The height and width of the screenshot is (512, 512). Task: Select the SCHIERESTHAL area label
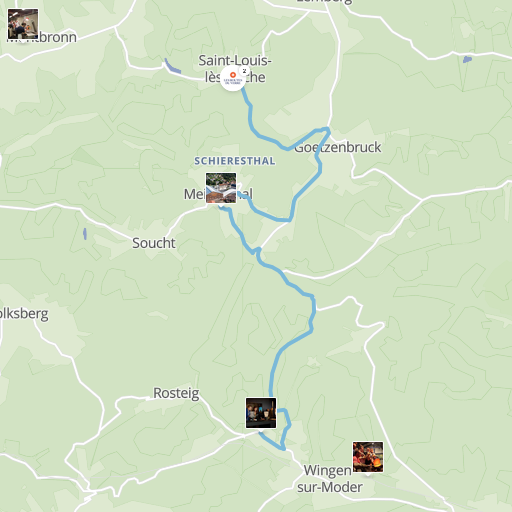[x=235, y=161]
